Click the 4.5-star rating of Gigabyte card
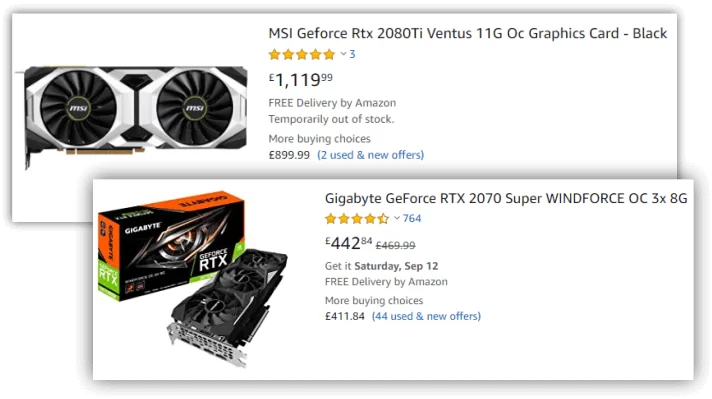The height and width of the screenshot is (399, 712). pos(357,219)
